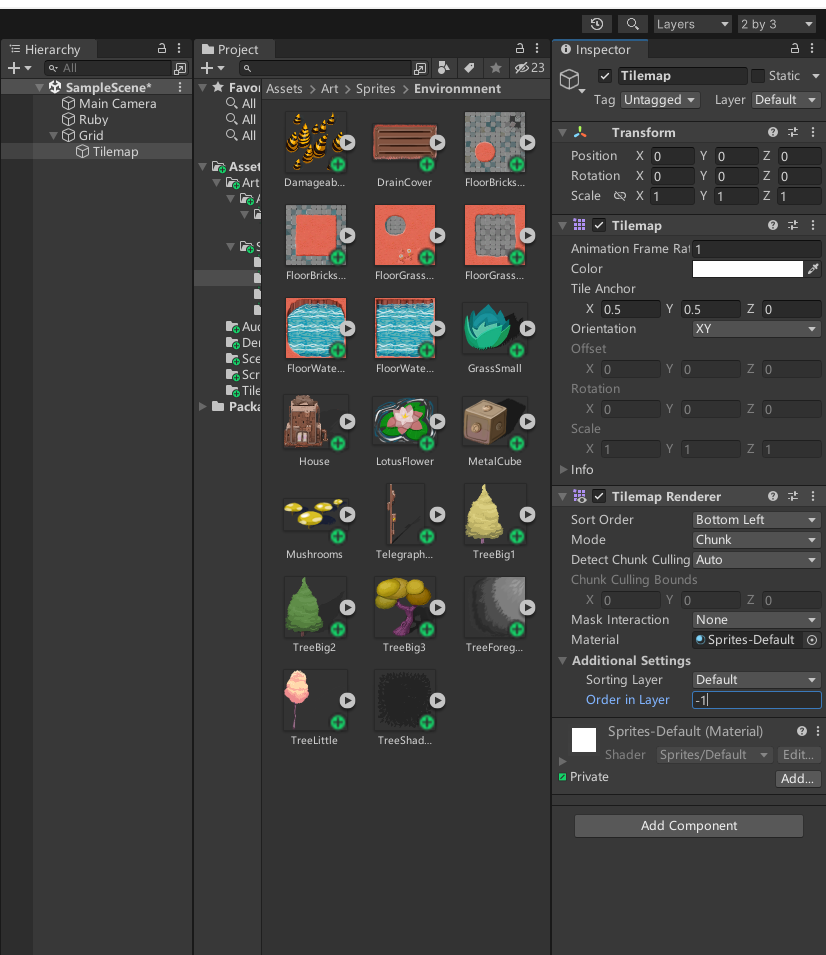
Task: Click the Add Component button
Action: tap(688, 825)
